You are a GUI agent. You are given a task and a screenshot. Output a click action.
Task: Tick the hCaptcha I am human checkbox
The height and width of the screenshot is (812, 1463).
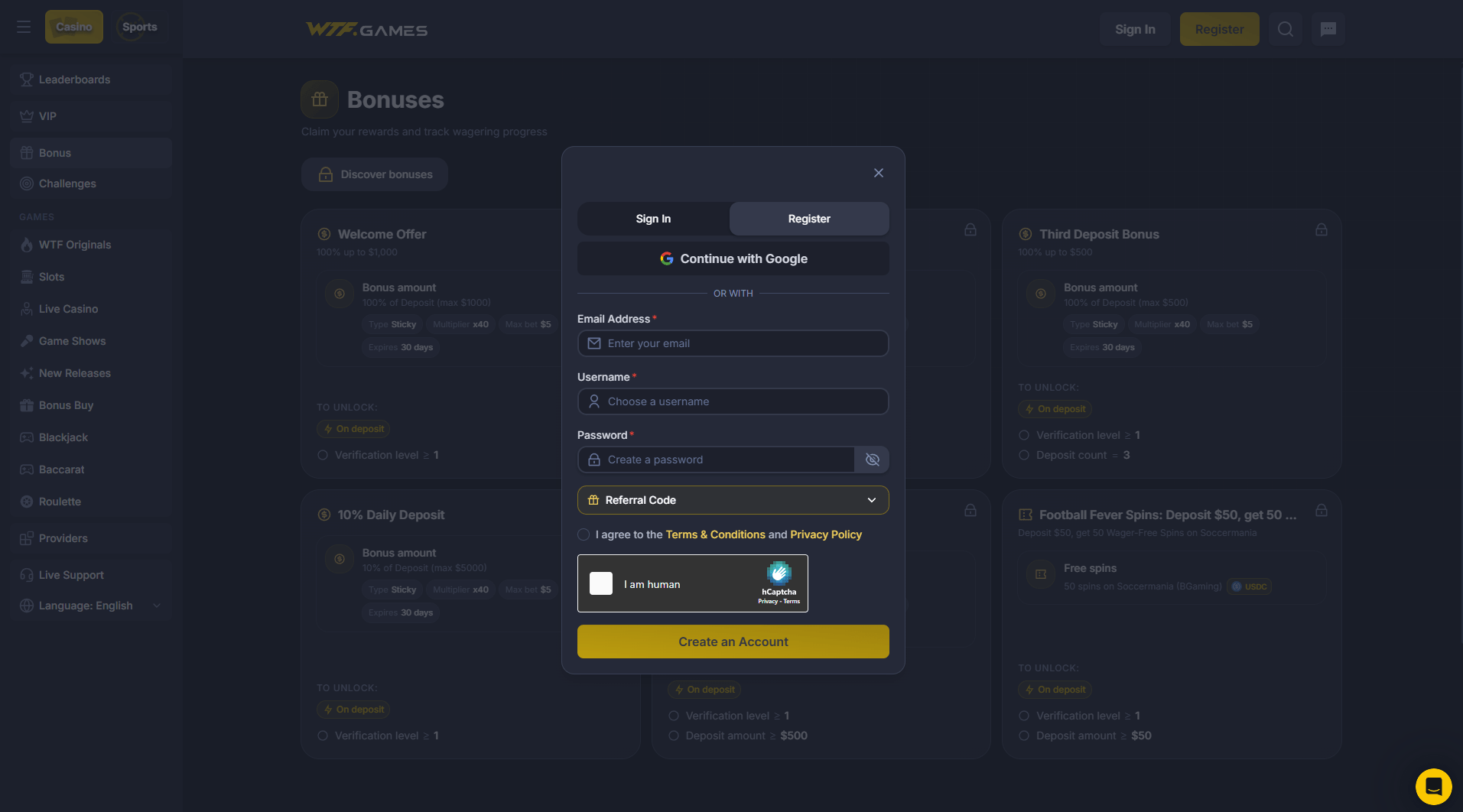click(x=601, y=583)
